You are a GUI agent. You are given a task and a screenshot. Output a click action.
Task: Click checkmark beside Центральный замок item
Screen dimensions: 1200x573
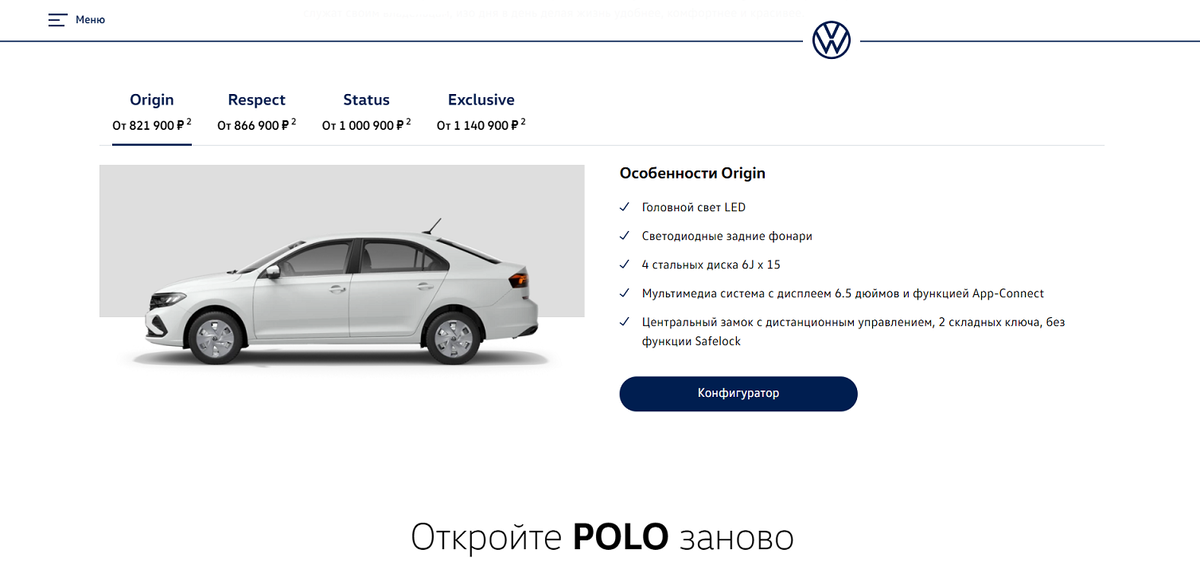[x=624, y=322]
